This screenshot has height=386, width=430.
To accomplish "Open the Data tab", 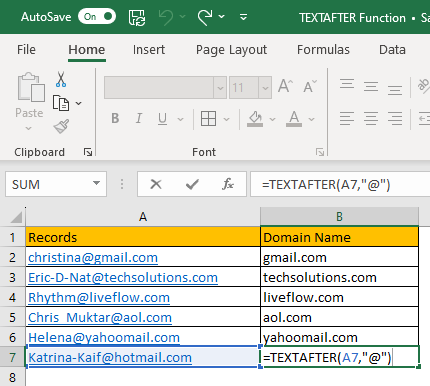I will 392,50.
